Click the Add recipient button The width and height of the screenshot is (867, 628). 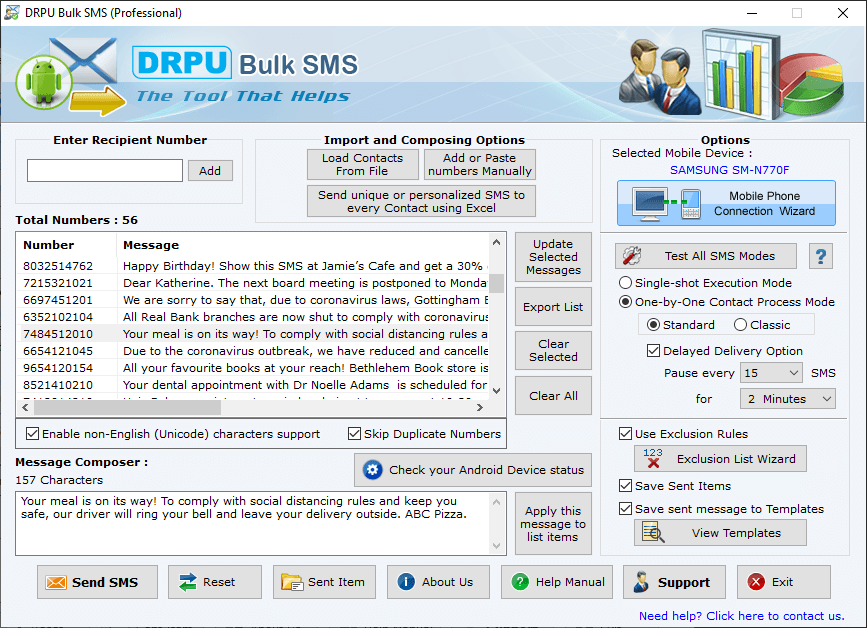coord(210,171)
